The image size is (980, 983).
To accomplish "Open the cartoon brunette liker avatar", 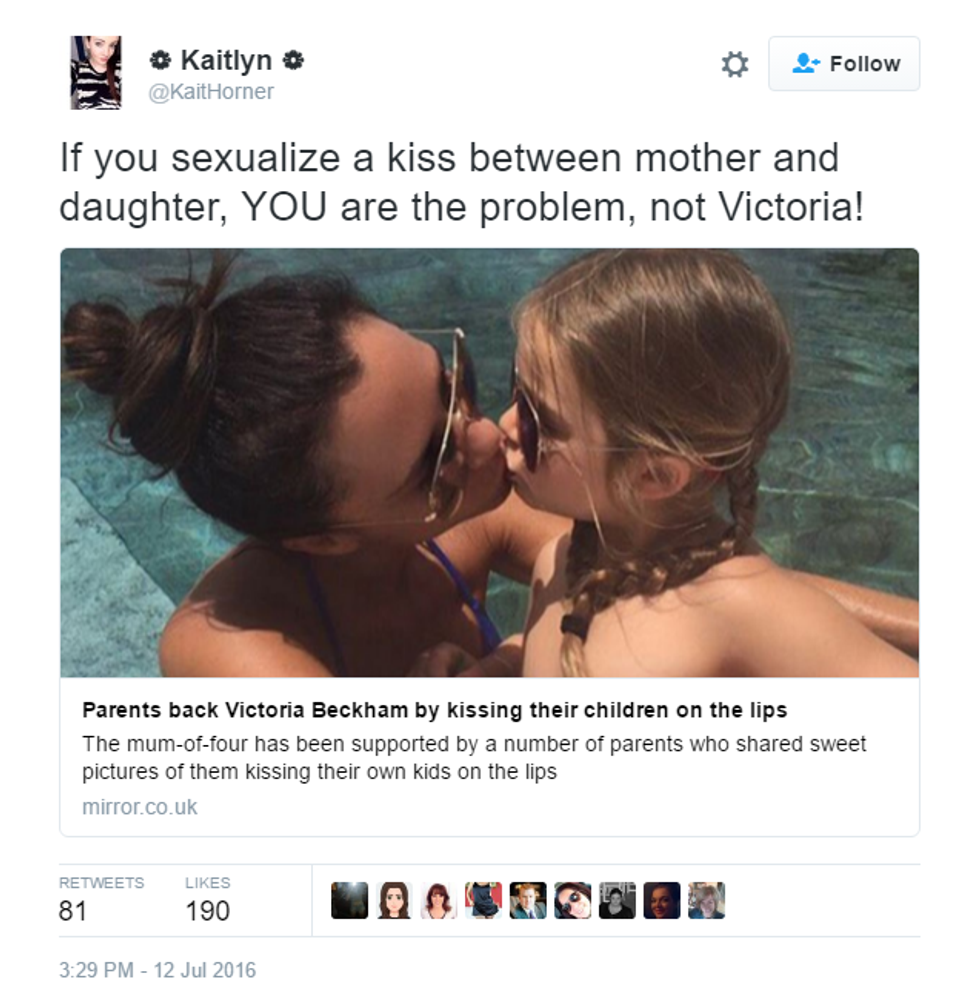I will click(x=394, y=900).
